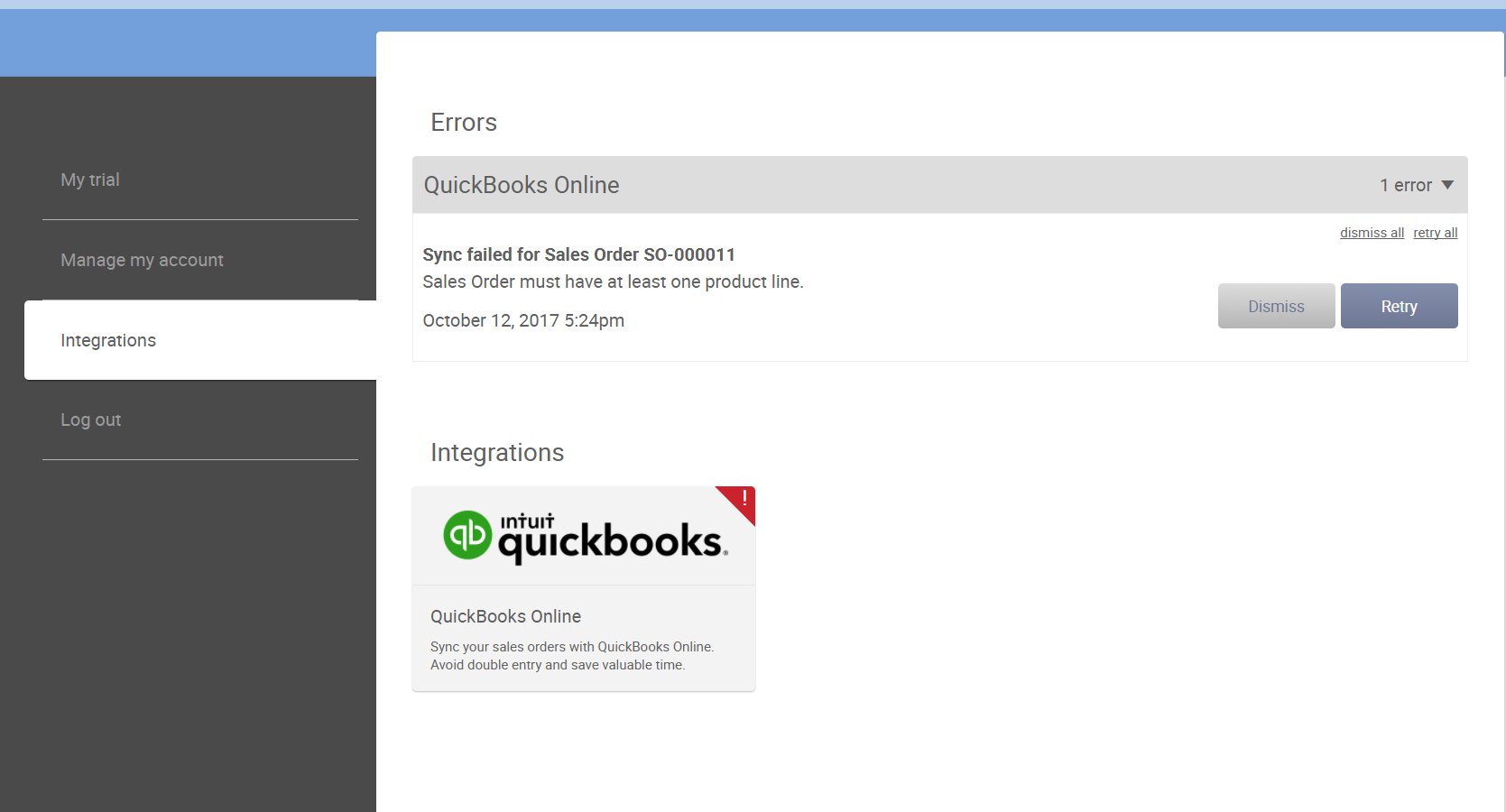Dismiss the Sales Order sync error

tap(1276, 306)
